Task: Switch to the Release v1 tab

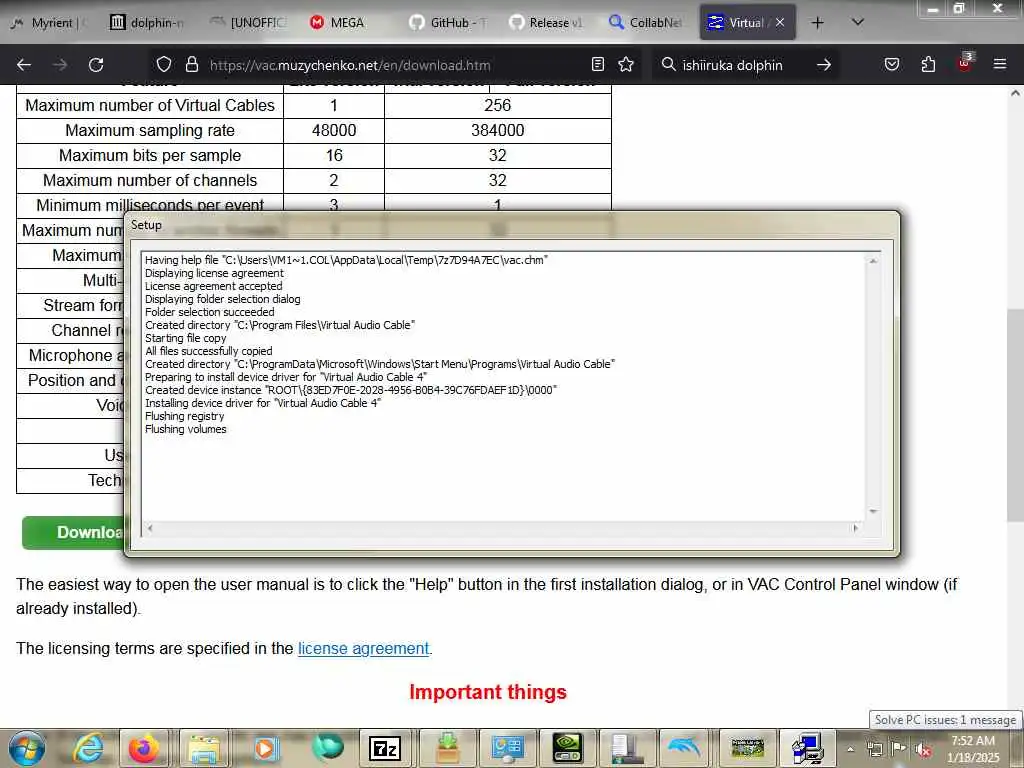Action: (547, 23)
